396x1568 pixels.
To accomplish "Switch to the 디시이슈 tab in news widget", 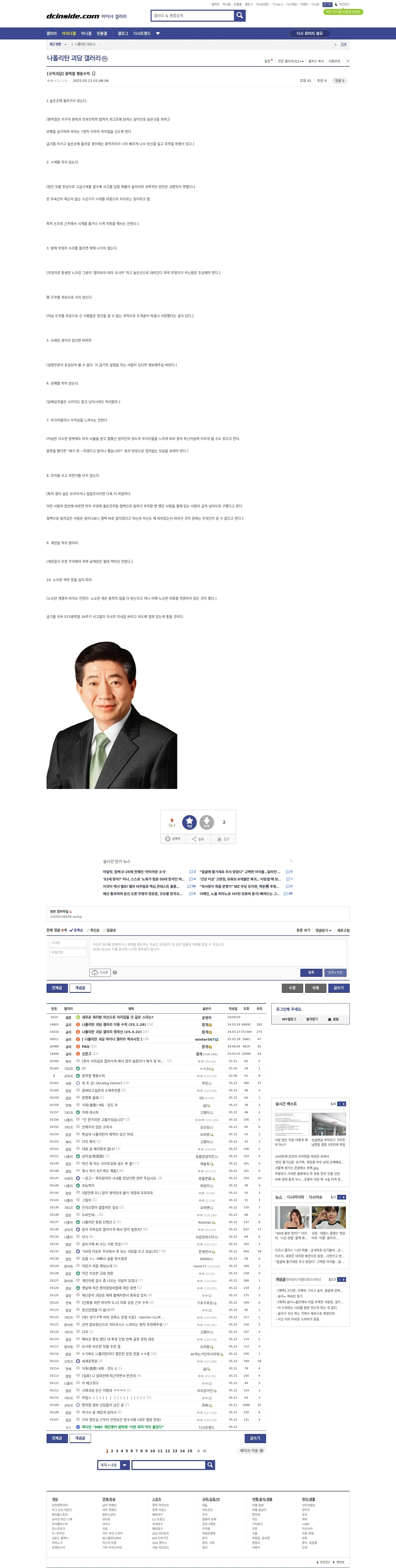I will coord(315,1197).
